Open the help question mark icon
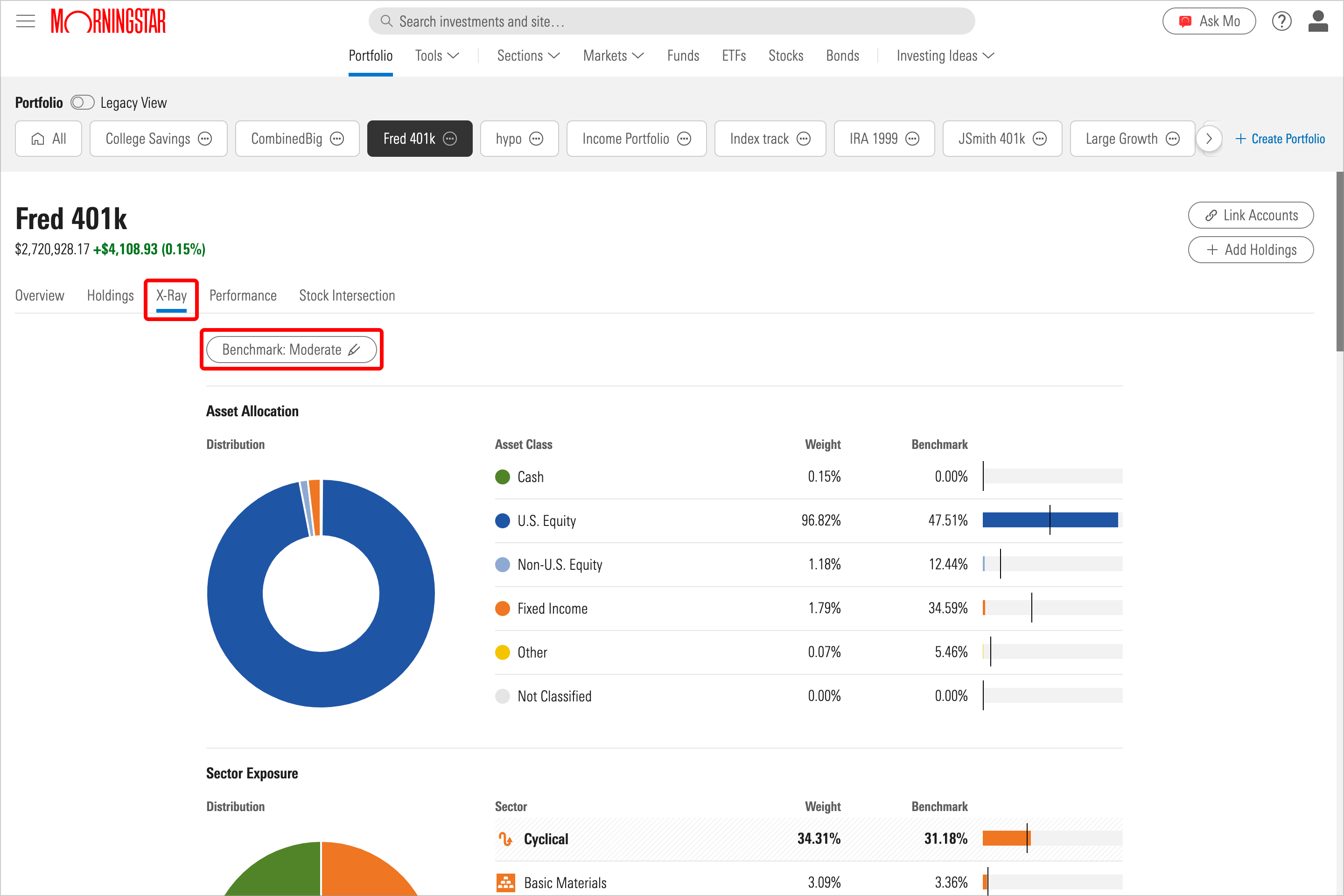Image resolution: width=1344 pixels, height=896 pixels. tap(1281, 21)
